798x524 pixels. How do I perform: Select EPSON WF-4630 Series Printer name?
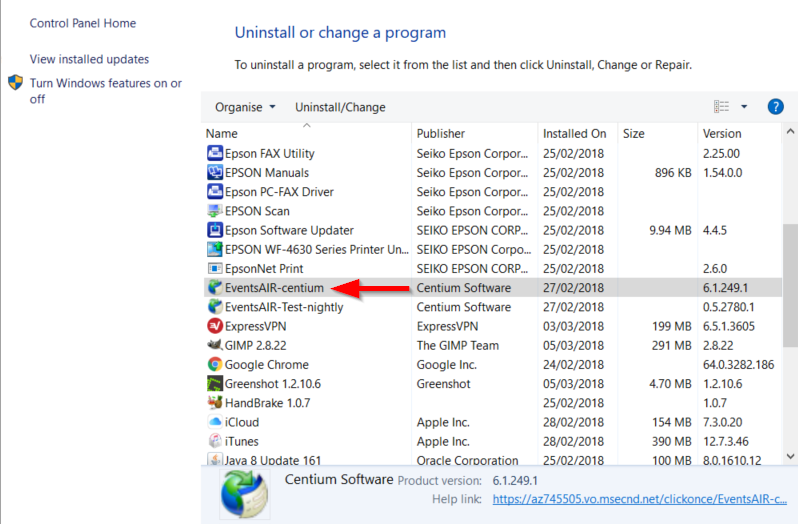(x=317, y=250)
